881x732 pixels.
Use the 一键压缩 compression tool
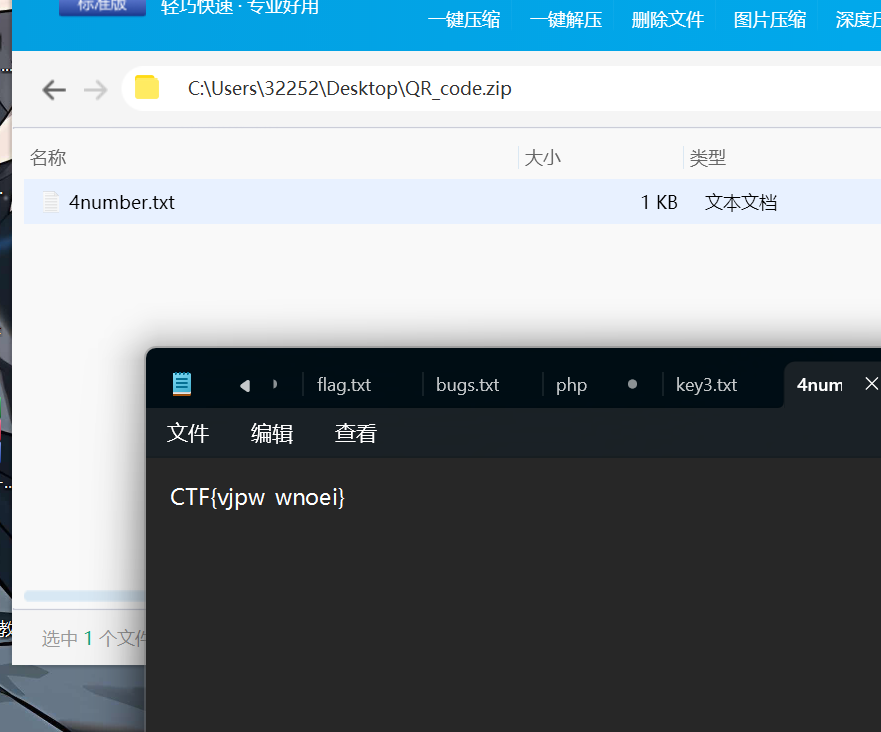[x=463, y=19]
